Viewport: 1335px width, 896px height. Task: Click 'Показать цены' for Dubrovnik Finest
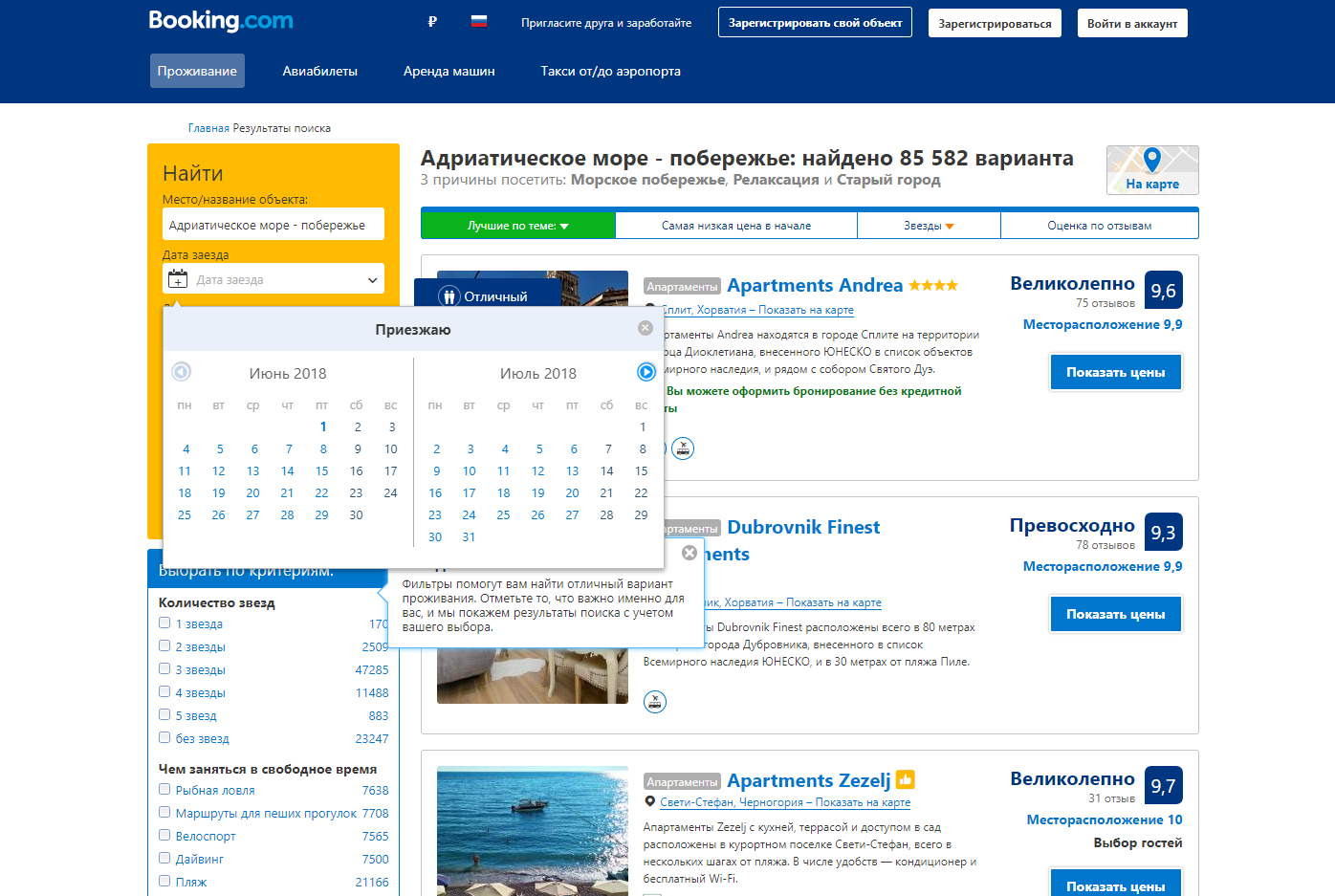pos(1116,614)
